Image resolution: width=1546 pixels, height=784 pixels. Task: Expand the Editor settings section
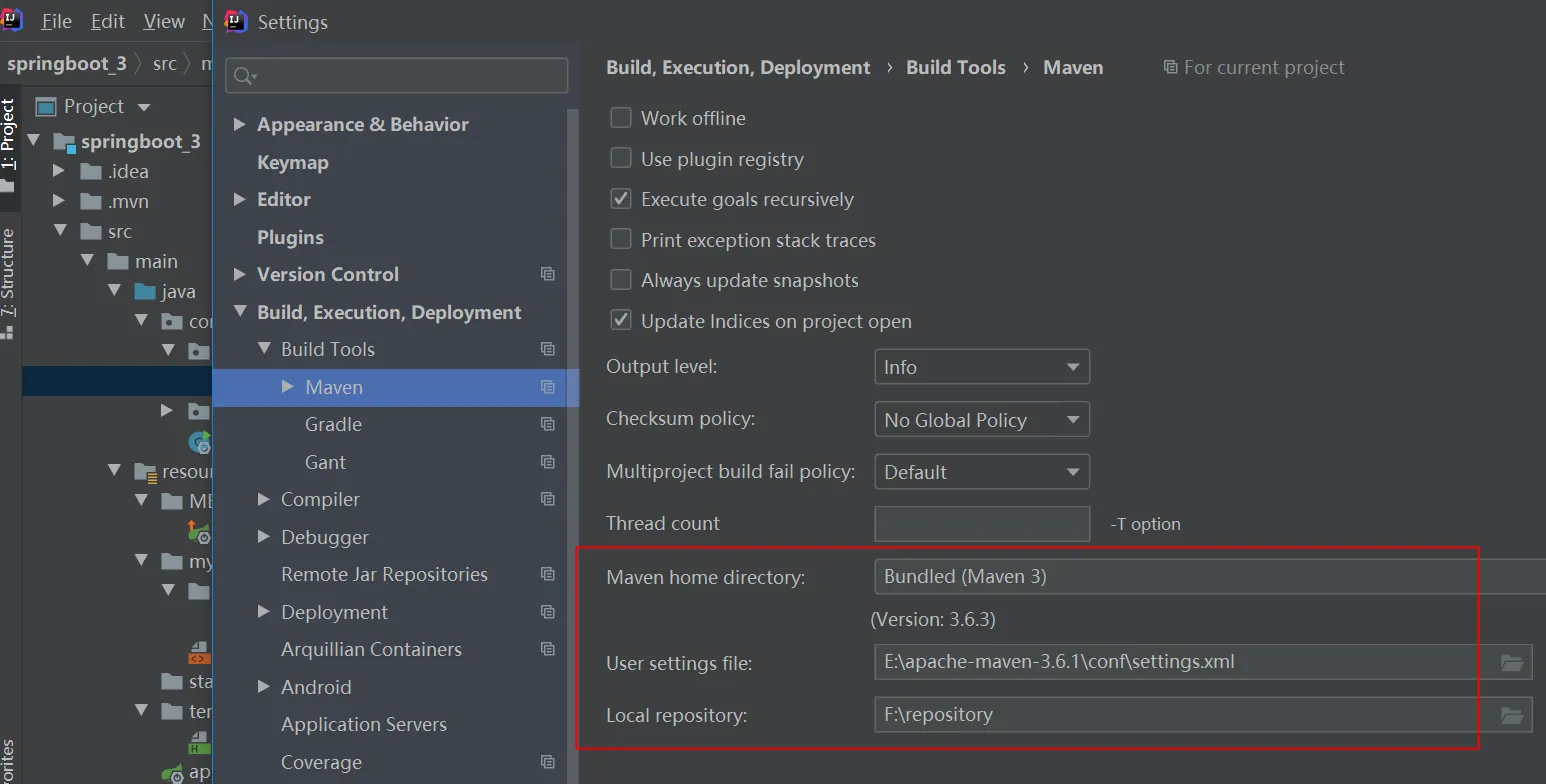tap(239, 199)
